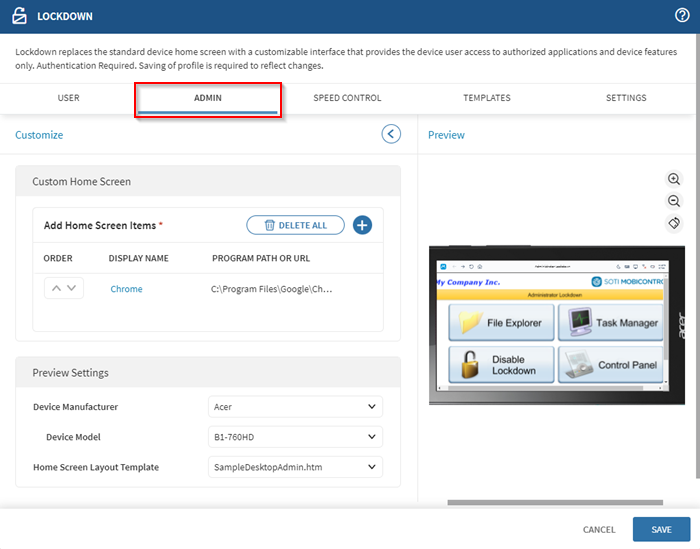700x549 pixels.
Task: Switch to the User tab
Action: point(68,98)
